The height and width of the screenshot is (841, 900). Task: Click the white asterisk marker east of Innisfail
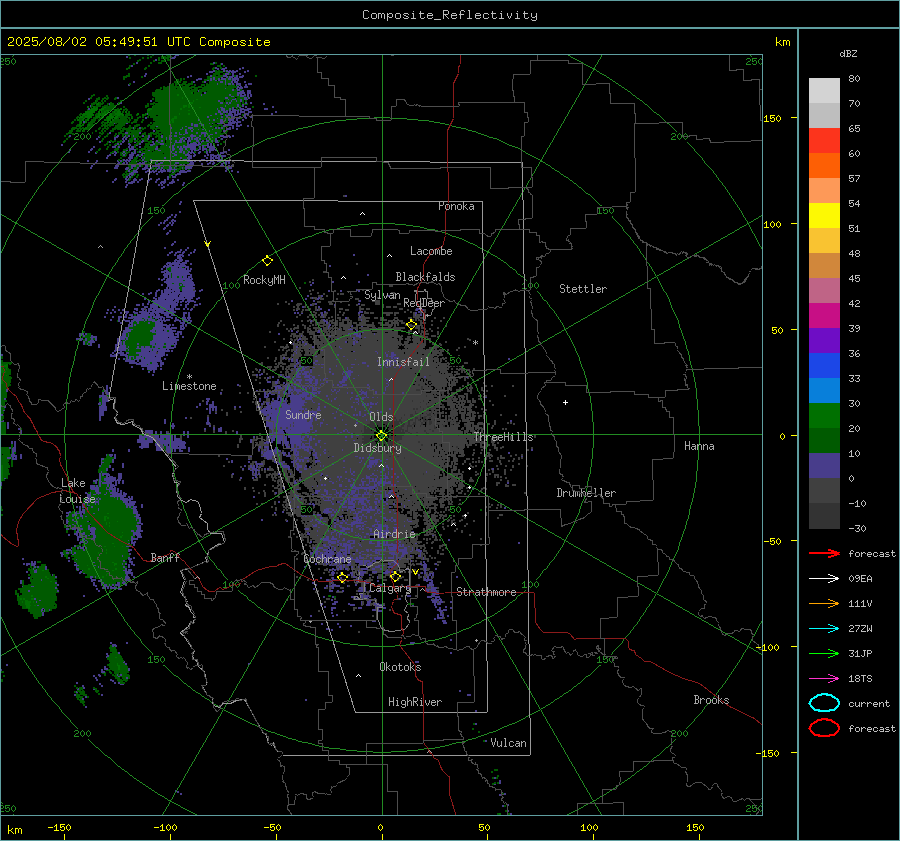(x=476, y=343)
